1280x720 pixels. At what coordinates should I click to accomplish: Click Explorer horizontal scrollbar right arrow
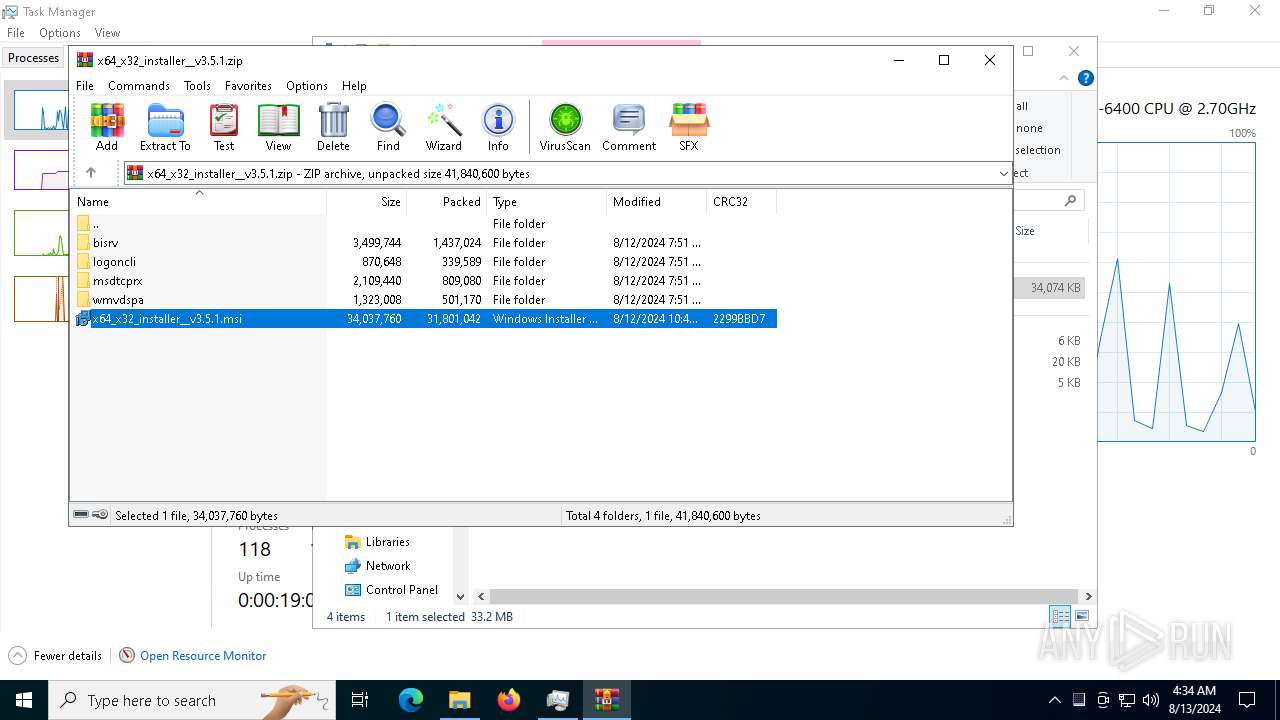pos(1088,596)
